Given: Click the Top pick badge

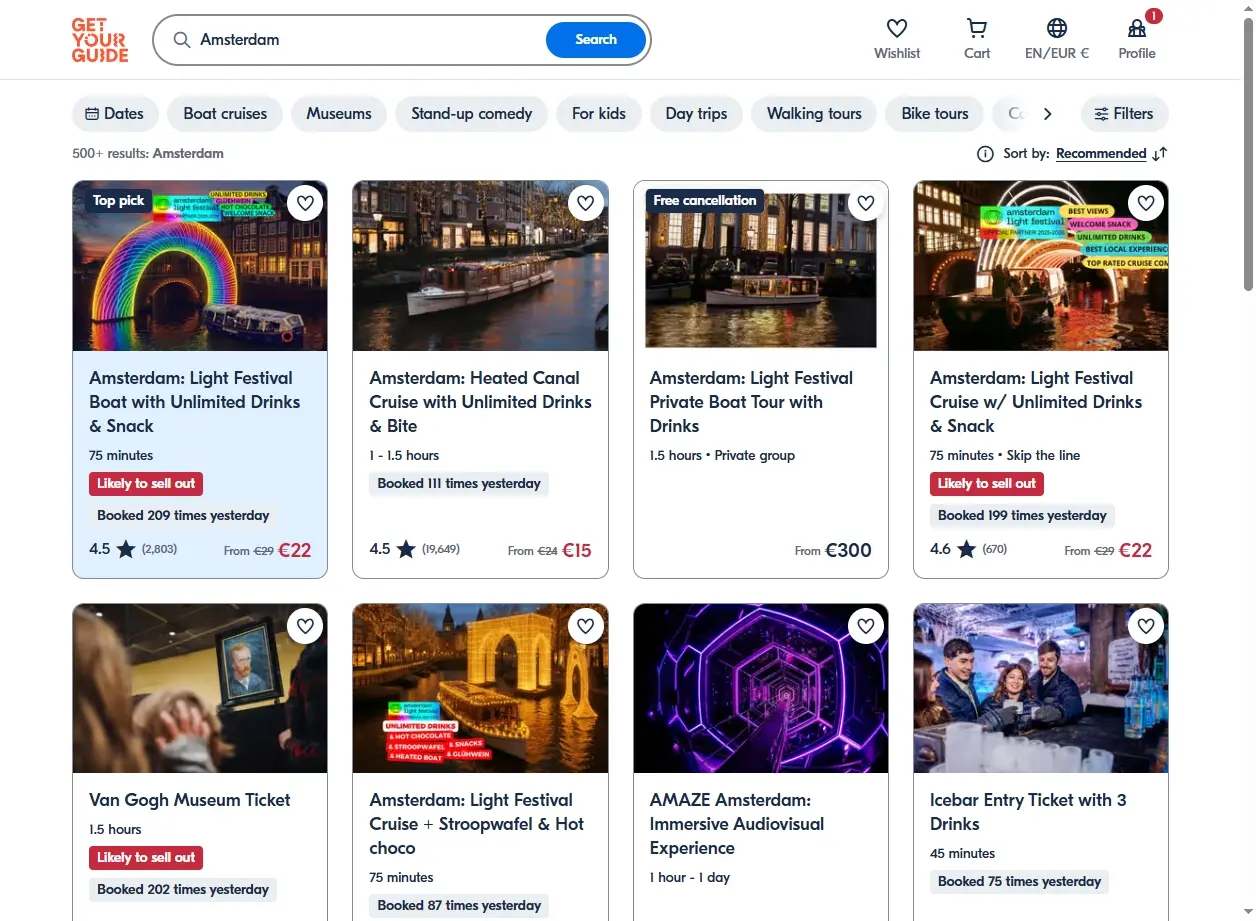Looking at the screenshot, I should [x=119, y=201].
